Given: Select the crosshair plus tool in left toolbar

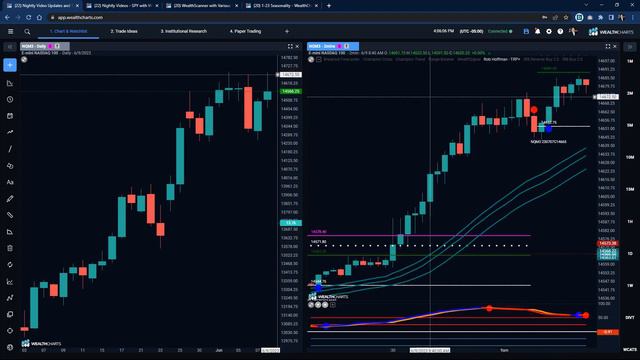Looking at the screenshot, I should click(x=10, y=65).
